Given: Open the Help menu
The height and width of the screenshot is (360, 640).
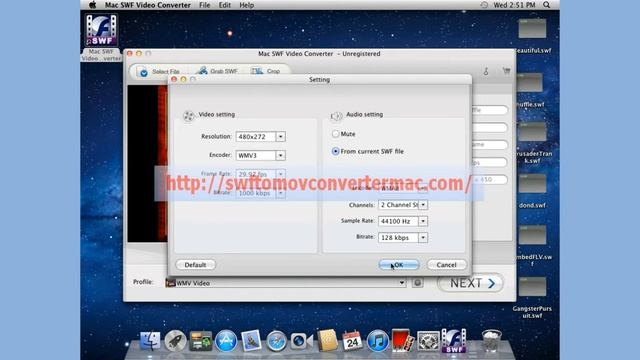Looking at the screenshot, I should 247,5.
